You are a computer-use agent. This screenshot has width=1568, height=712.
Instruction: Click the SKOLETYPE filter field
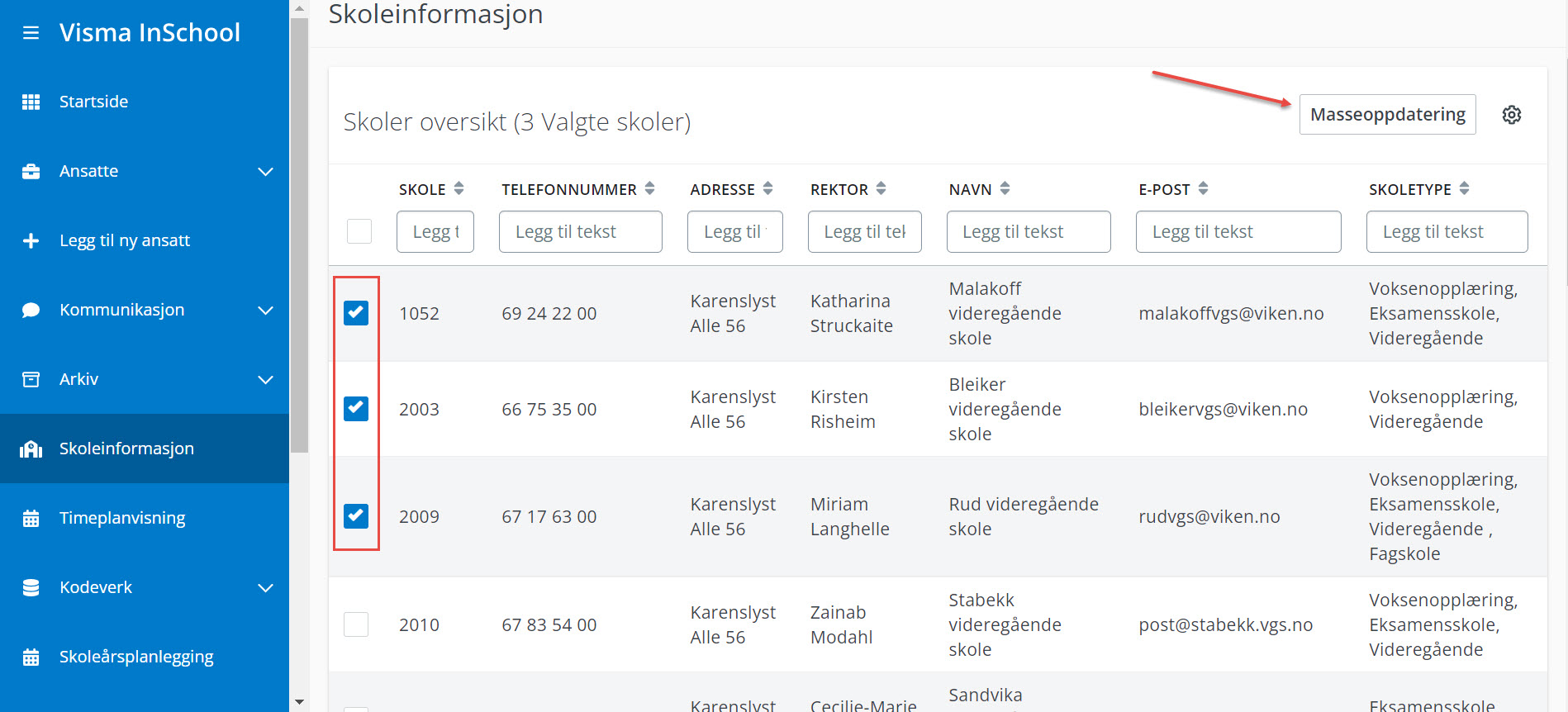(1447, 231)
